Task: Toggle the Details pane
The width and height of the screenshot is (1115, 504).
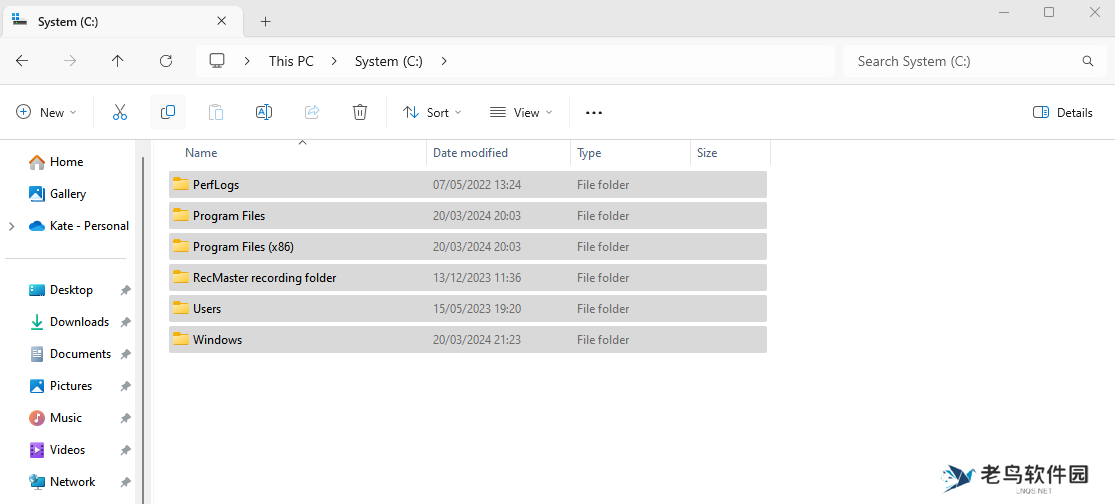Action: pyautogui.click(x=1062, y=113)
